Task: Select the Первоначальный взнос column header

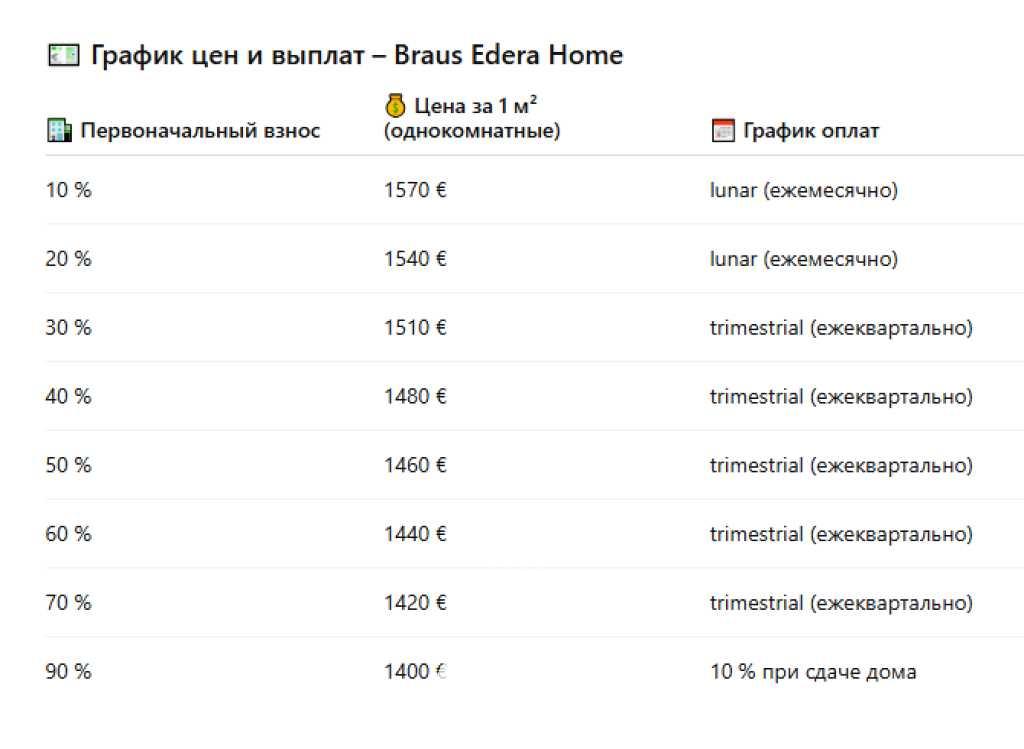Action: click(200, 131)
